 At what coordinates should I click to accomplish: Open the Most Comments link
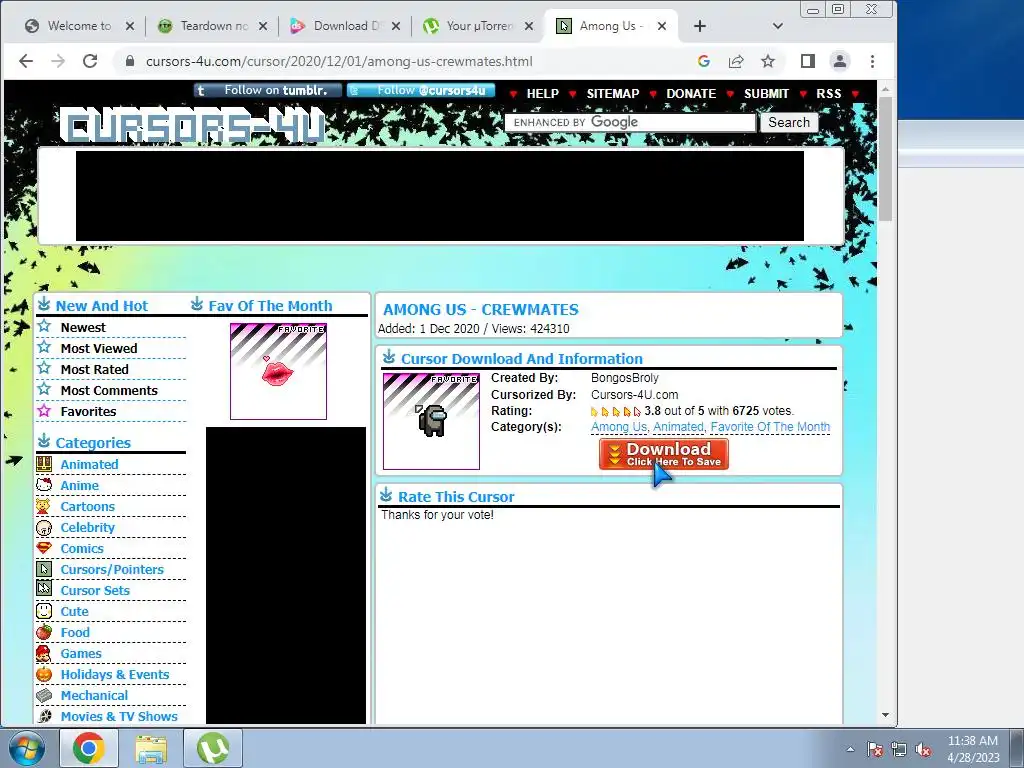(109, 390)
